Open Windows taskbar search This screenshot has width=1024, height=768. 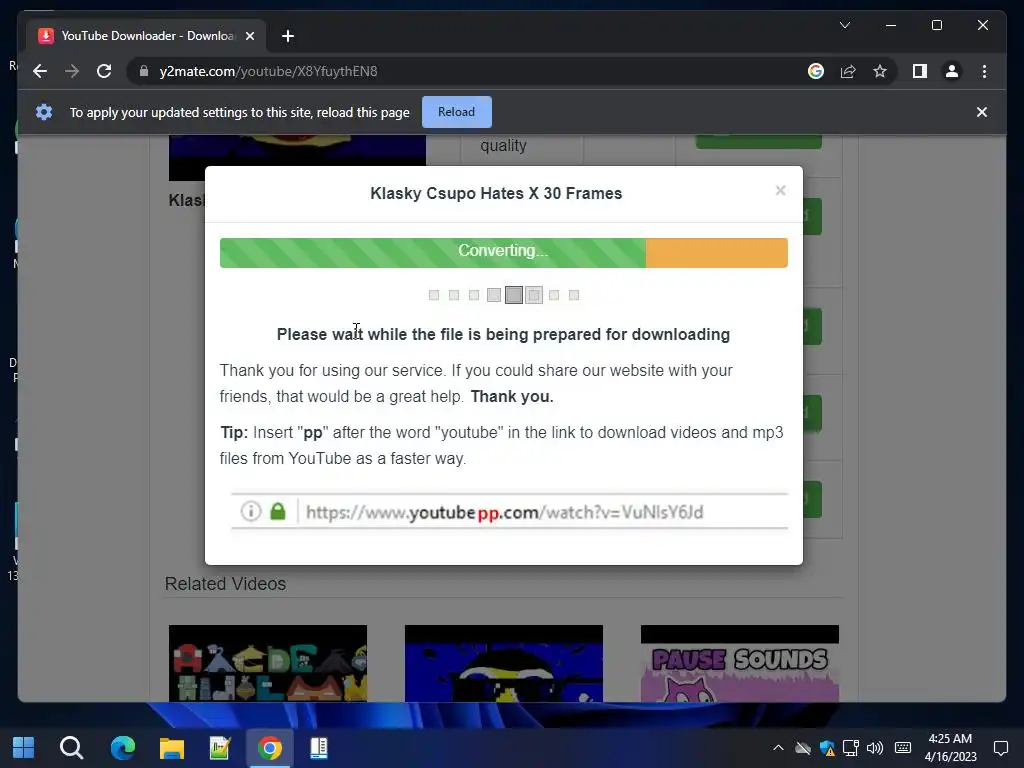click(71, 748)
